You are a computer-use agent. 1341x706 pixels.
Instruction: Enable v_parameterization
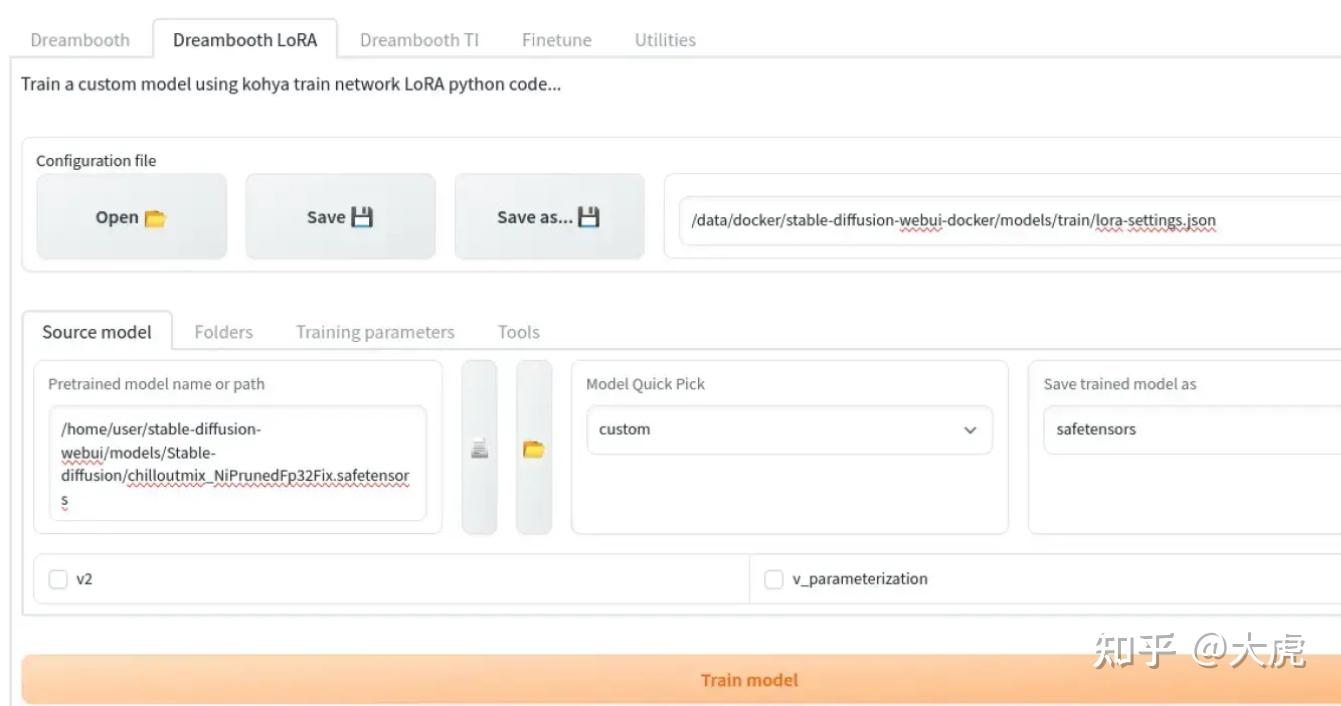point(773,578)
